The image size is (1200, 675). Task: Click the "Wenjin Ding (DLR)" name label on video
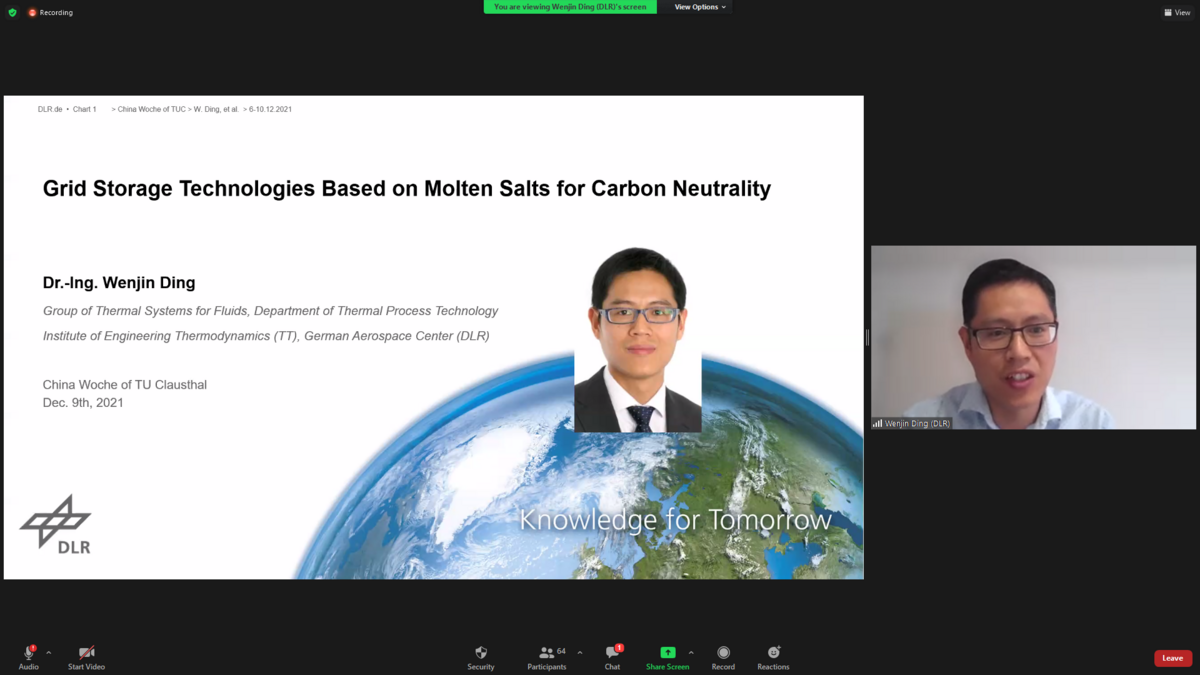point(911,423)
